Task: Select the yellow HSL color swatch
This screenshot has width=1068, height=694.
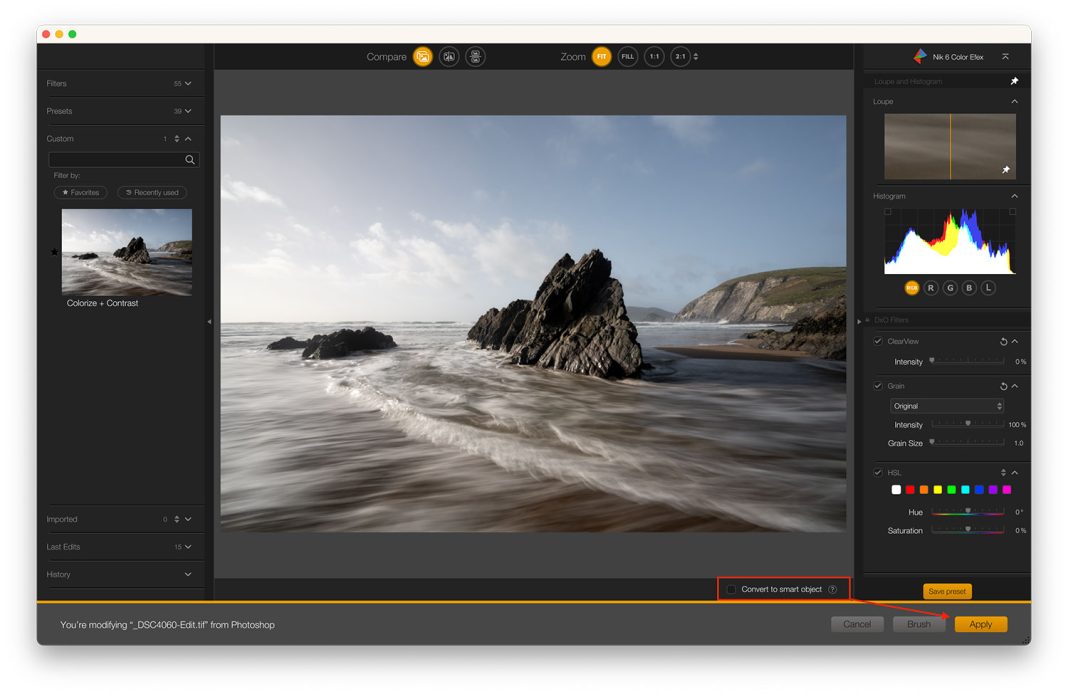Action: click(938, 490)
